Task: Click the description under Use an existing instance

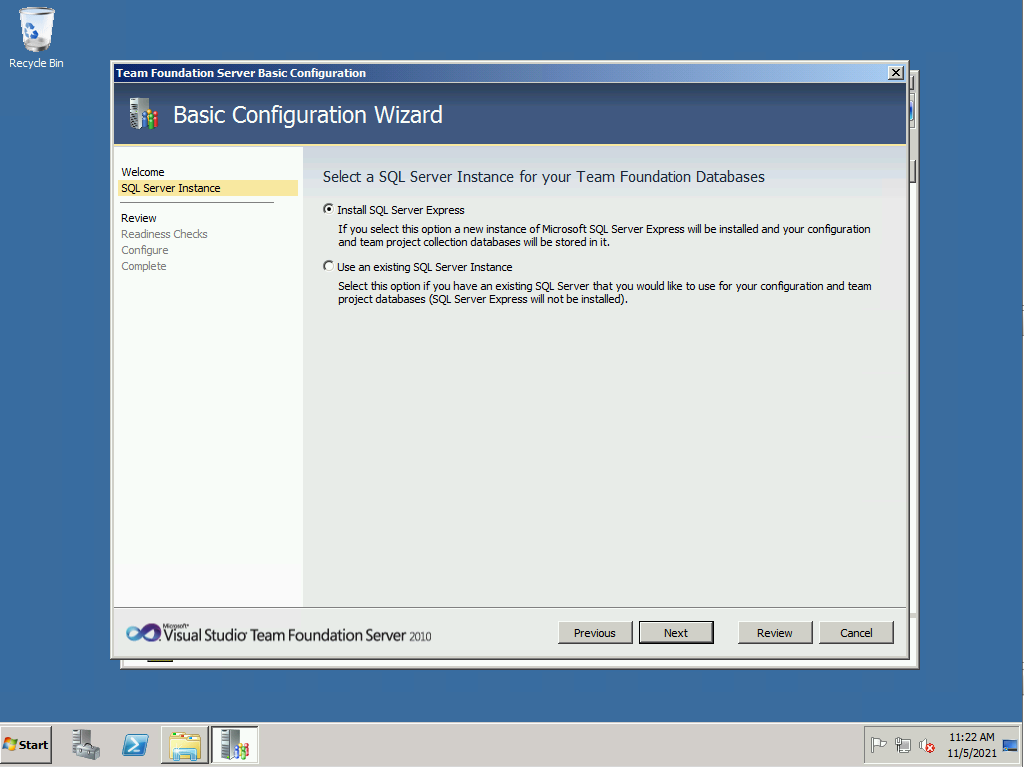Action: pyautogui.click(x=605, y=293)
